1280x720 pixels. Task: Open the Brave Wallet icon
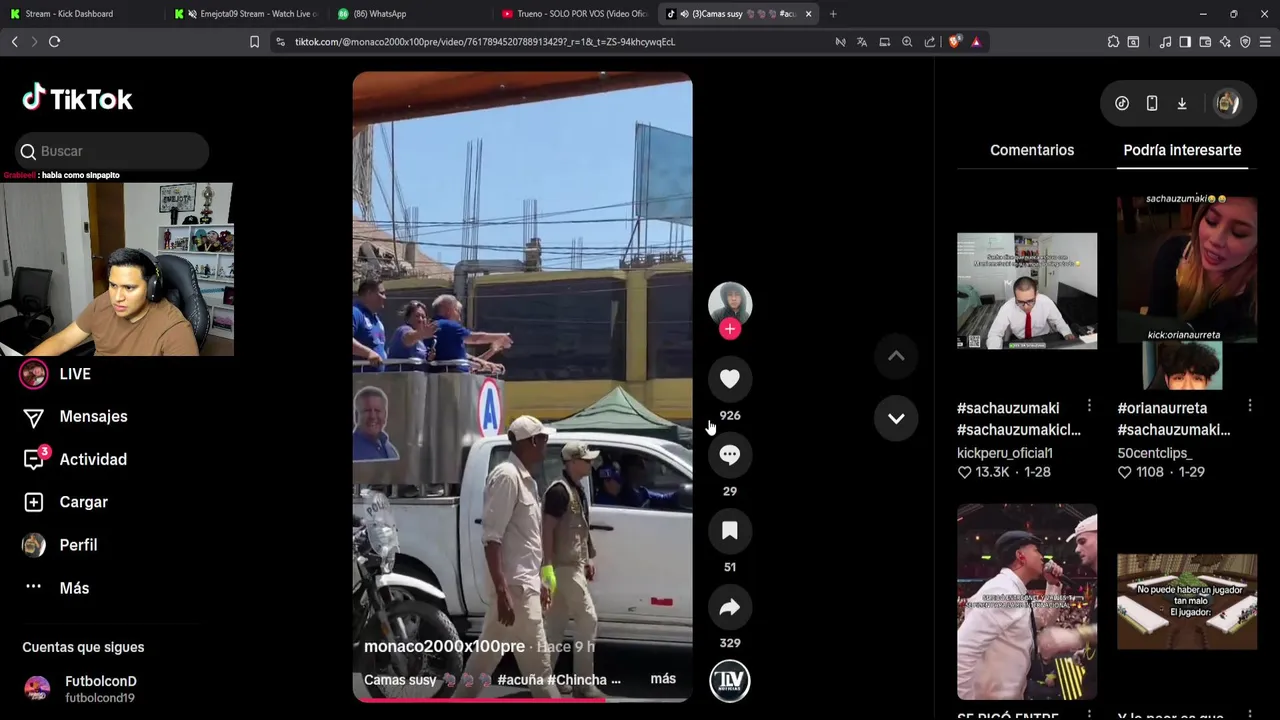[1205, 42]
